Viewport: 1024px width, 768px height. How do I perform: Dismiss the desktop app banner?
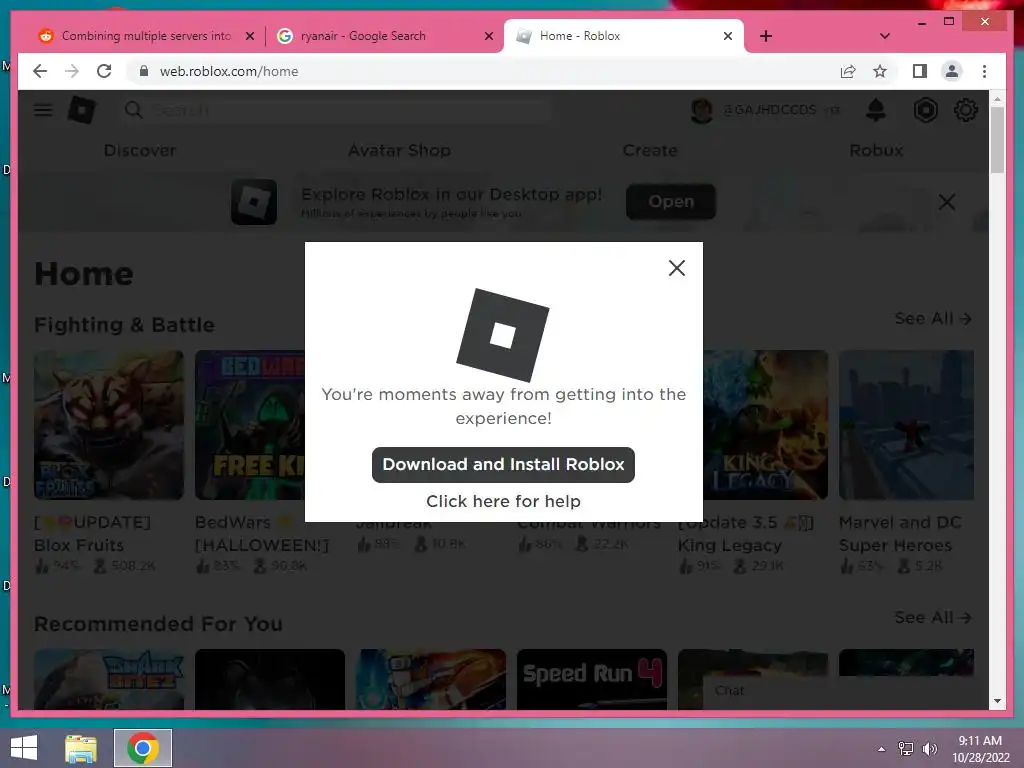[946, 202]
